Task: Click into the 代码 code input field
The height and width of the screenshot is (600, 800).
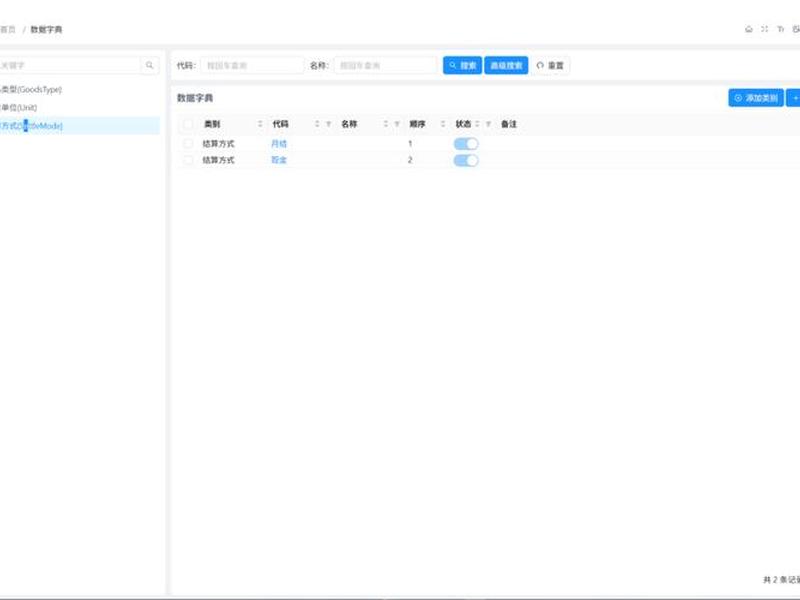Action: [x=252, y=65]
